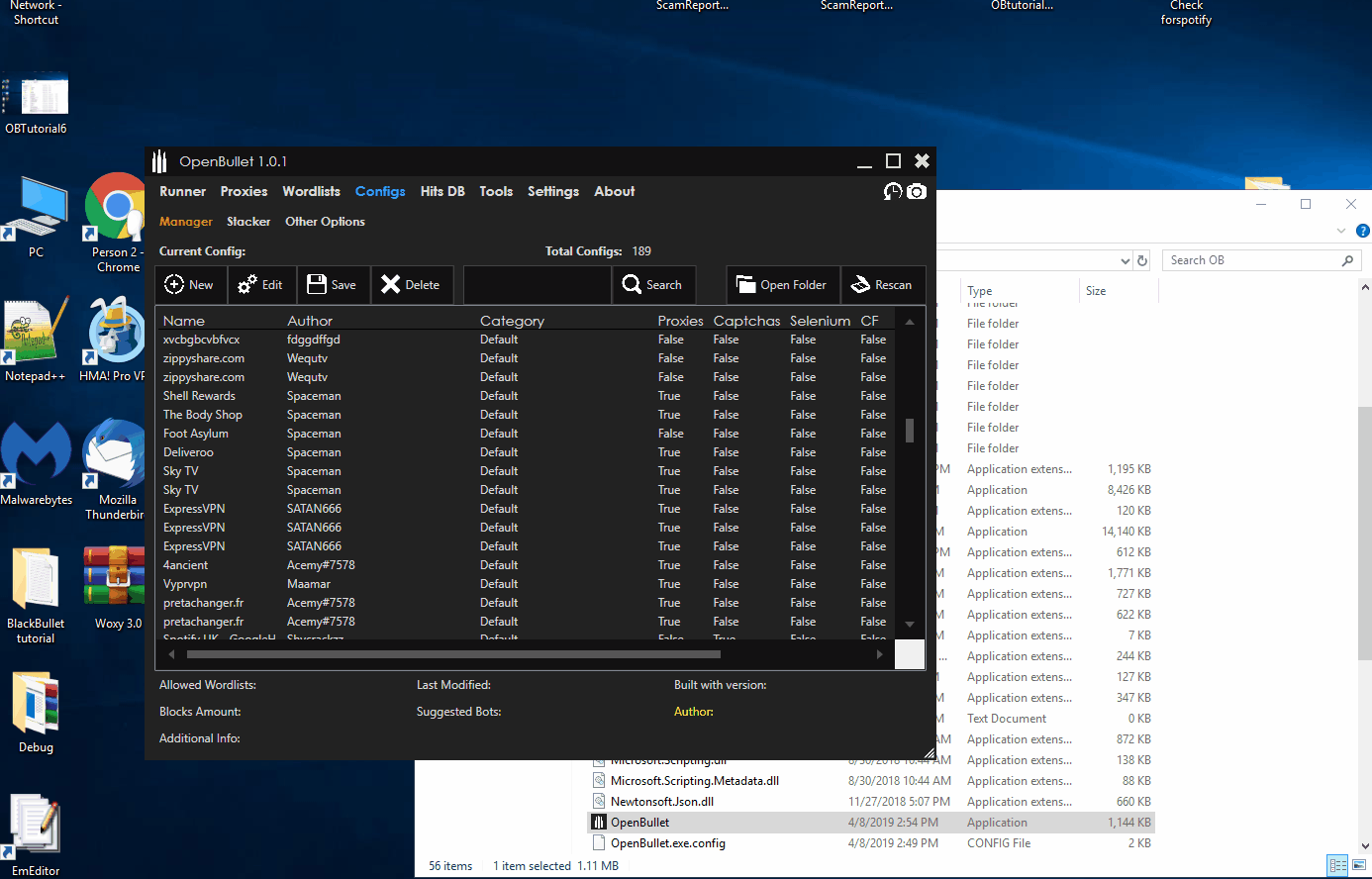Screen dimensions: 1372x879
Task: Select the Shell Rewards config row
Action: point(527,396)
